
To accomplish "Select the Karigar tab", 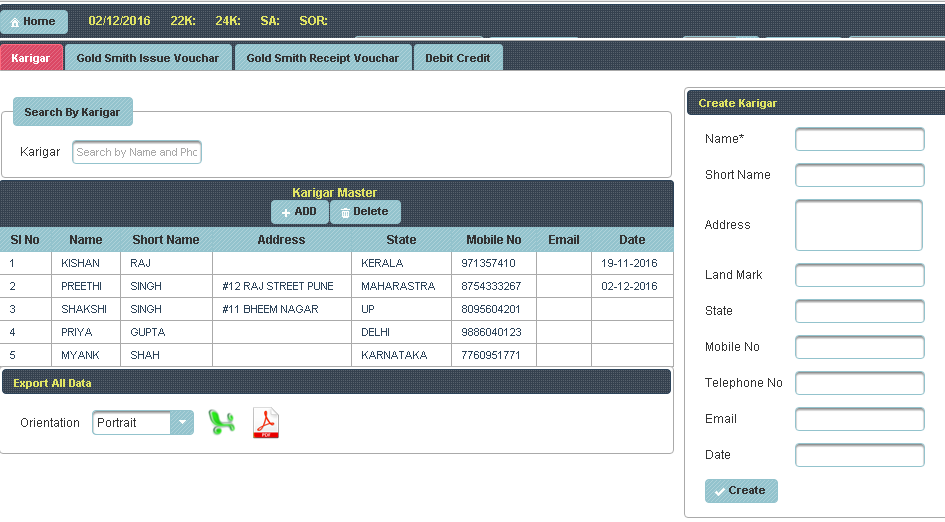I will click(31, 58).
